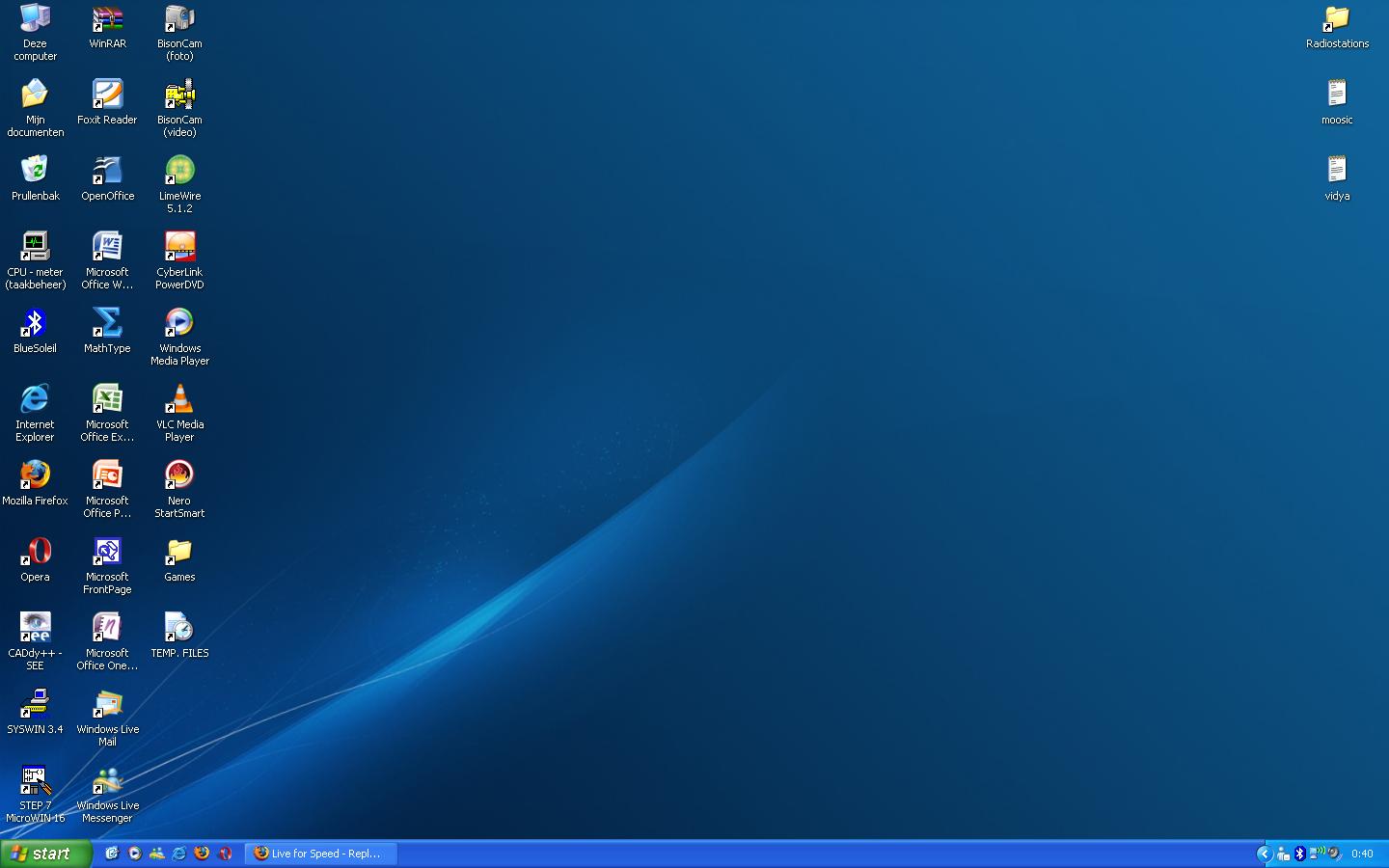This screenshot has height=868, width=1389.
Task: Launch Outlook Express from Quick Launch
Action: 112,854
